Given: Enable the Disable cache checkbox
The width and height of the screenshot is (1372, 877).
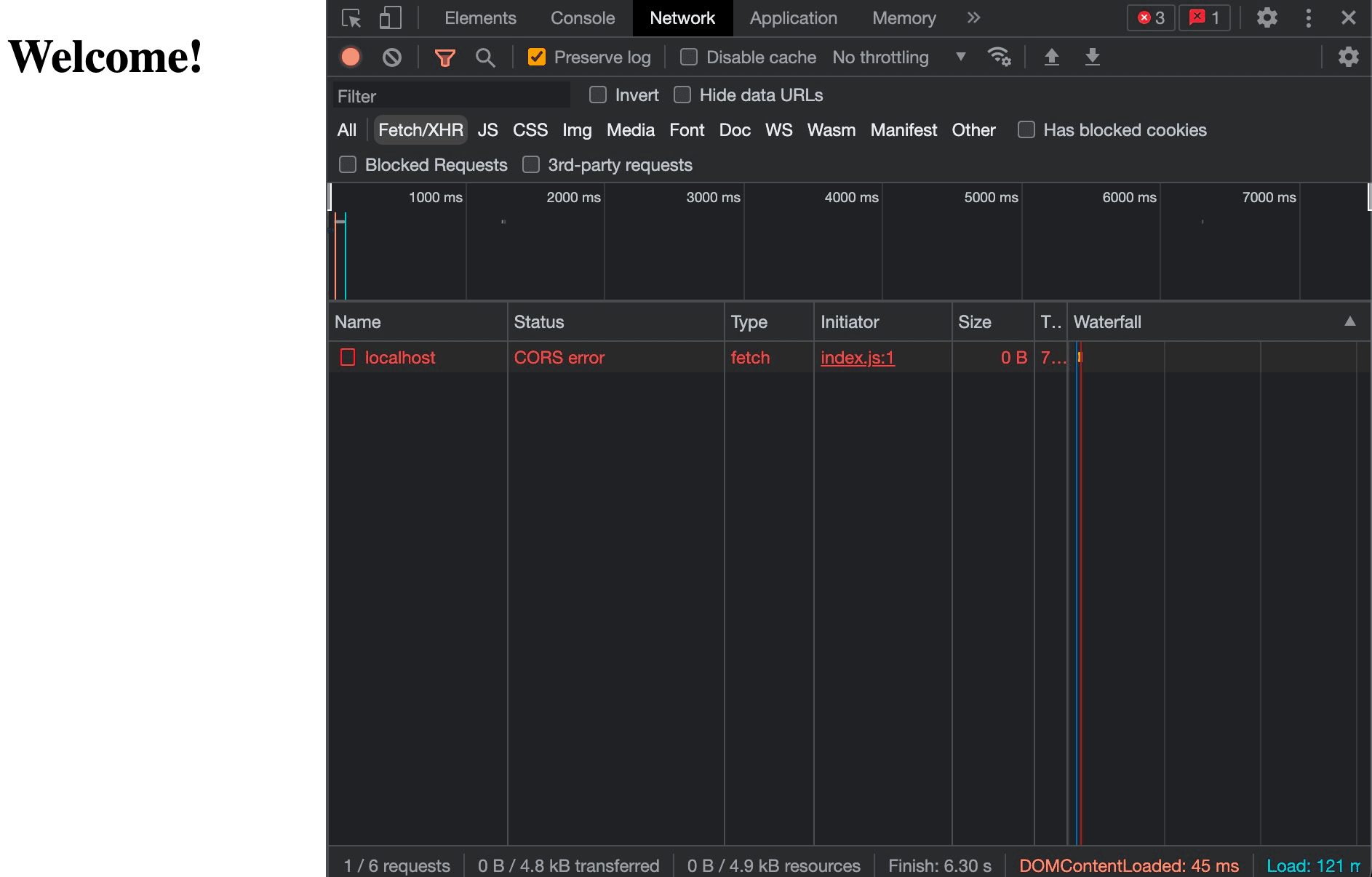Looking at the screenshot, I should coord(689,57).
